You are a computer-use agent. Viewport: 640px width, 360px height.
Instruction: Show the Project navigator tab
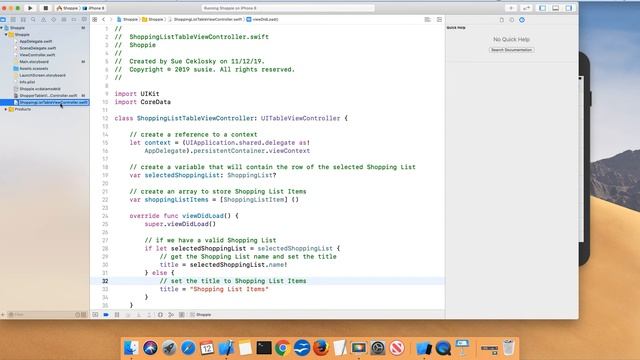pos(3,19)
